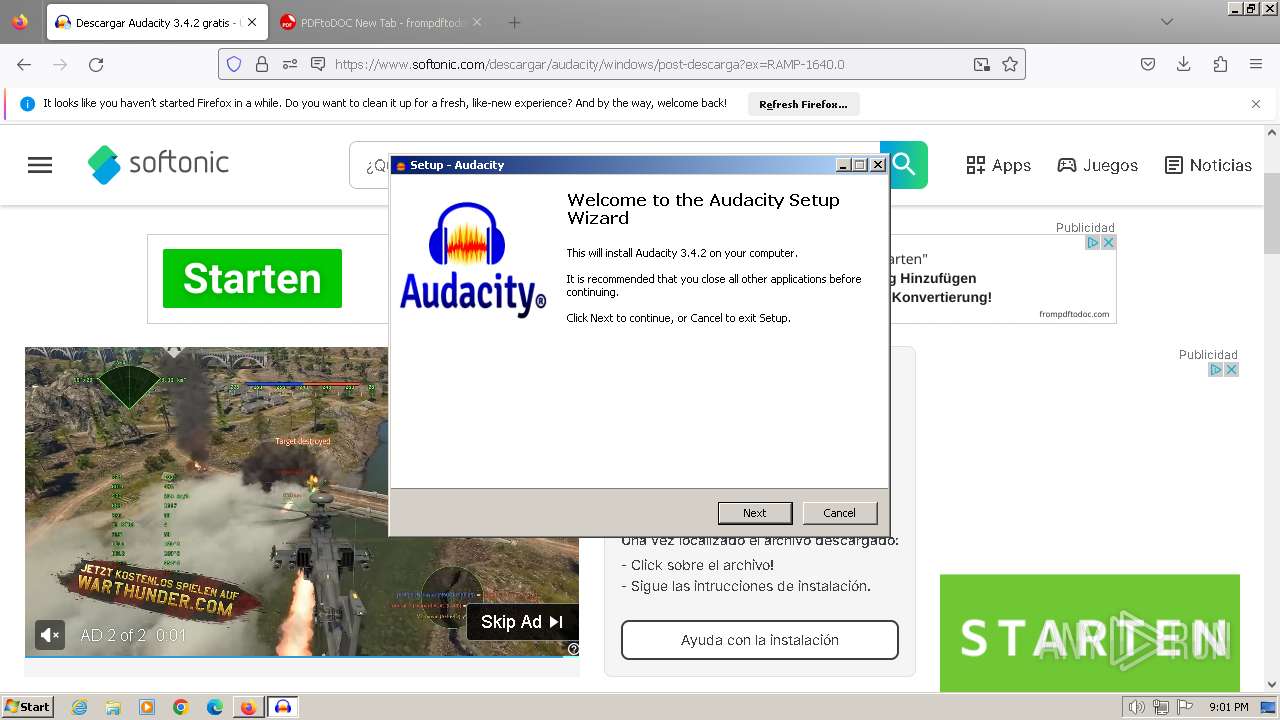Viewport: 1280px width, 720px height.
Task: Open Firefox downloads panel
Action: tap(1184, 64)
